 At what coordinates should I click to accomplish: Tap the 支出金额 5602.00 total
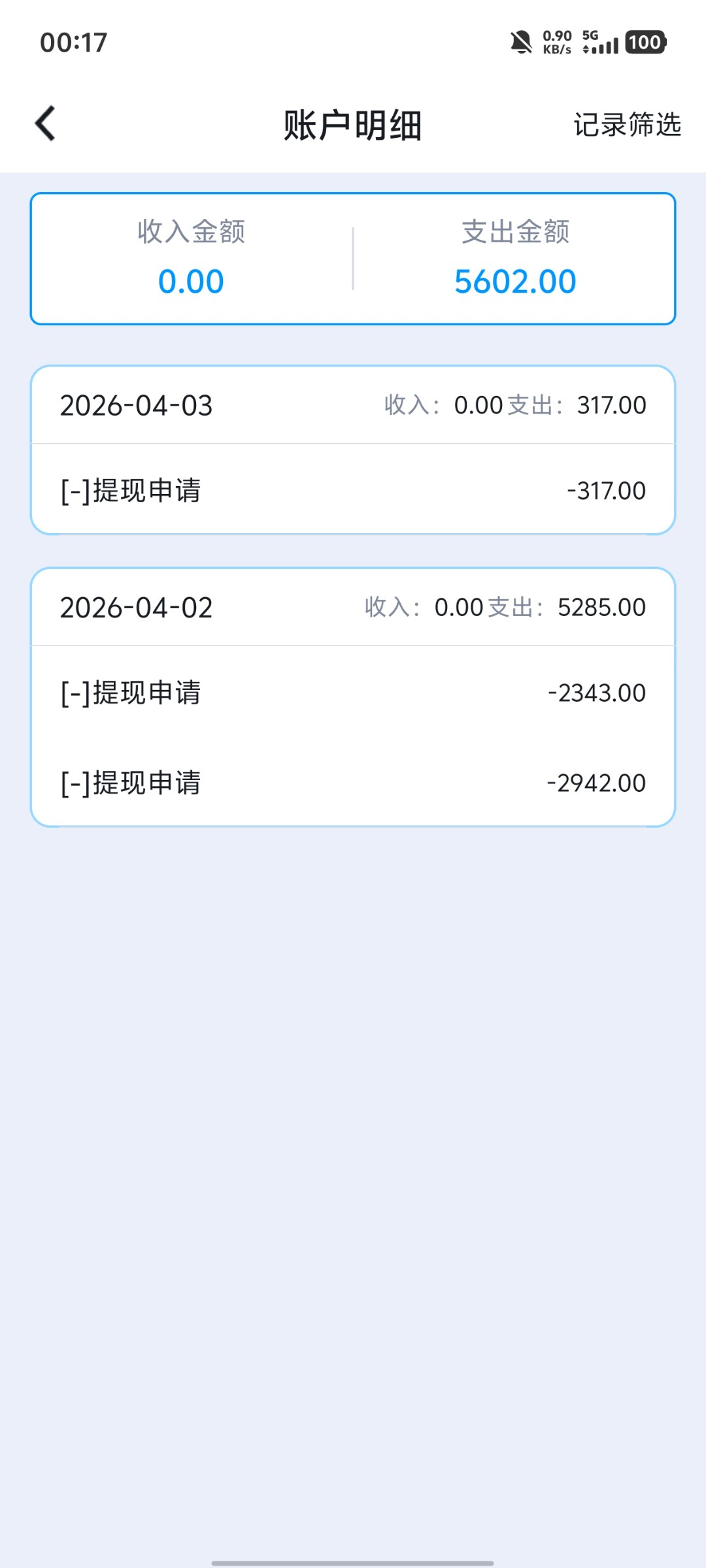515,282
